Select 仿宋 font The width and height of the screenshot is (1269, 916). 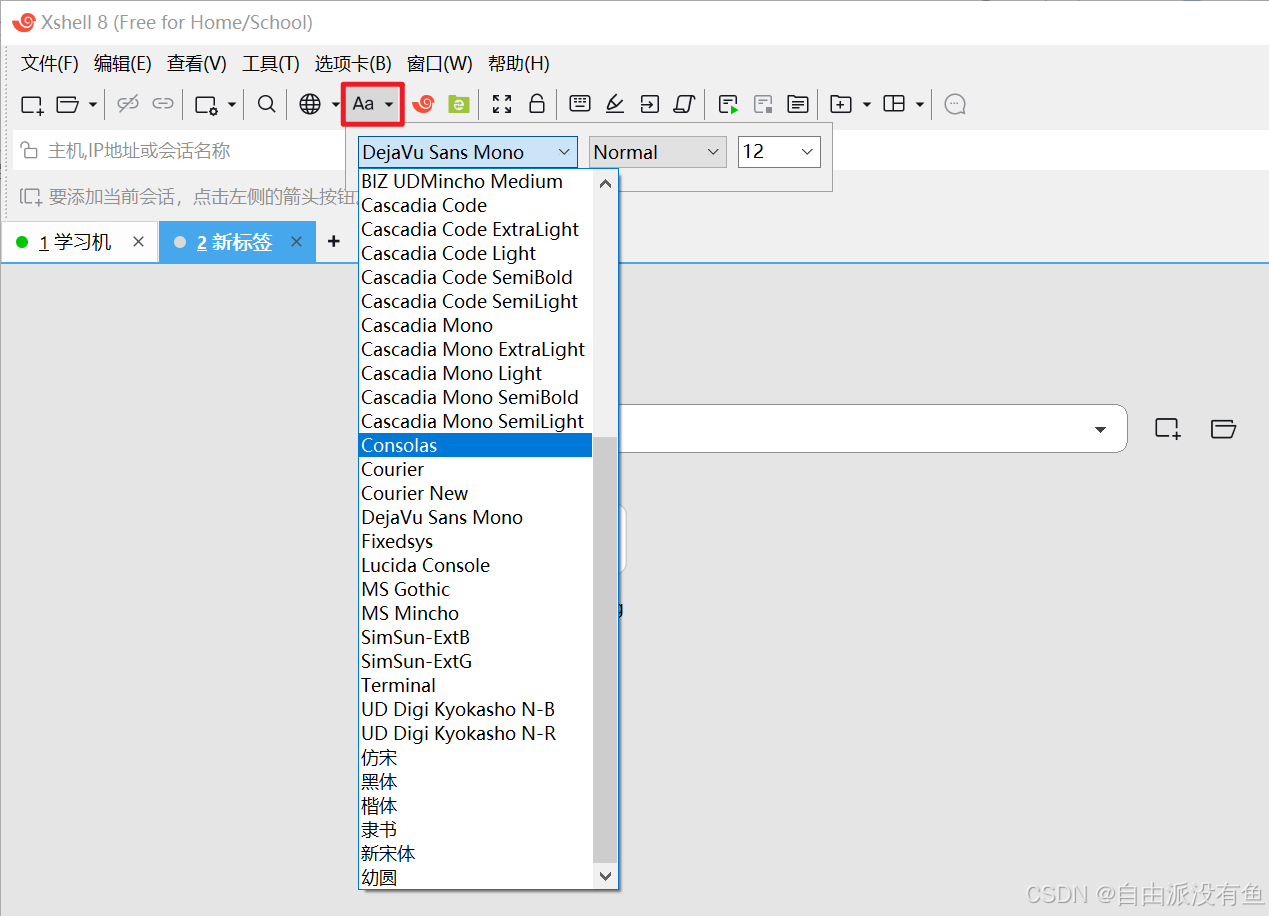click(x=475, y=757)
